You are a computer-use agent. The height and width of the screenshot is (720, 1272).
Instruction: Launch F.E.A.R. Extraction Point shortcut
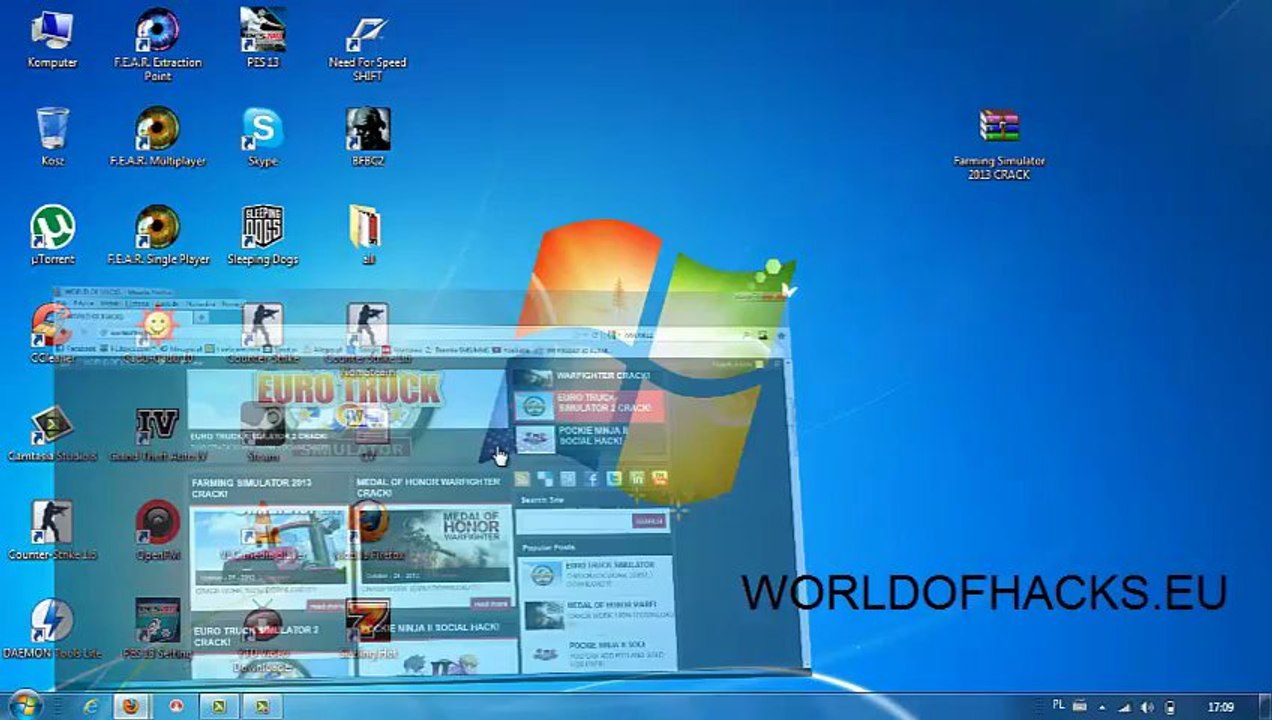157,44
